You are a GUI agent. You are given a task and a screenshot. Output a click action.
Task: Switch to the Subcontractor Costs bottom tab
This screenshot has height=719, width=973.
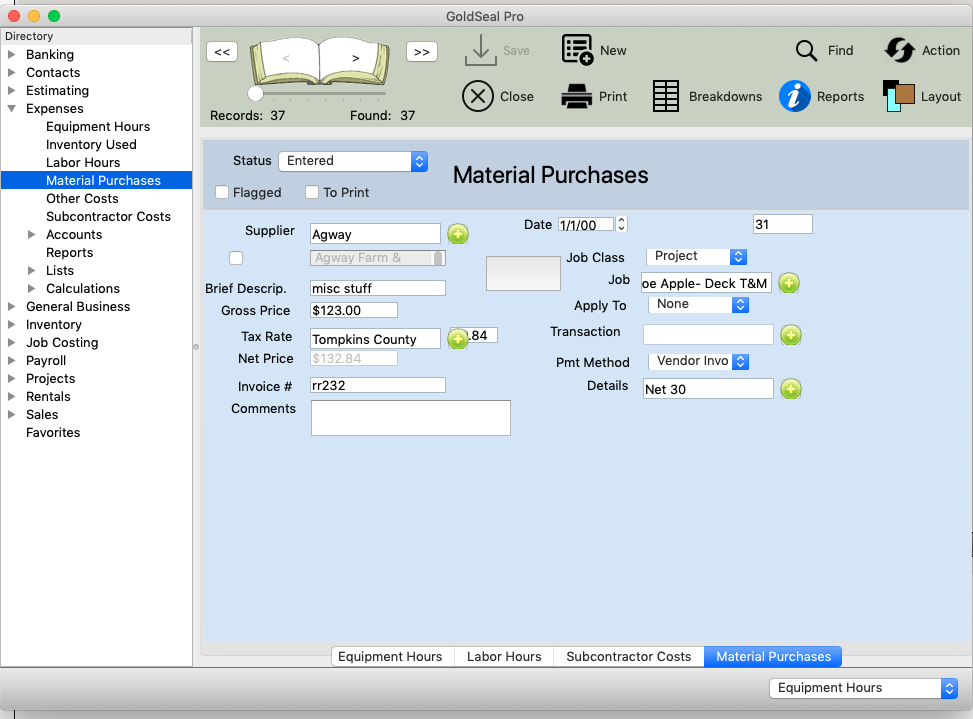tap(629, 656)
